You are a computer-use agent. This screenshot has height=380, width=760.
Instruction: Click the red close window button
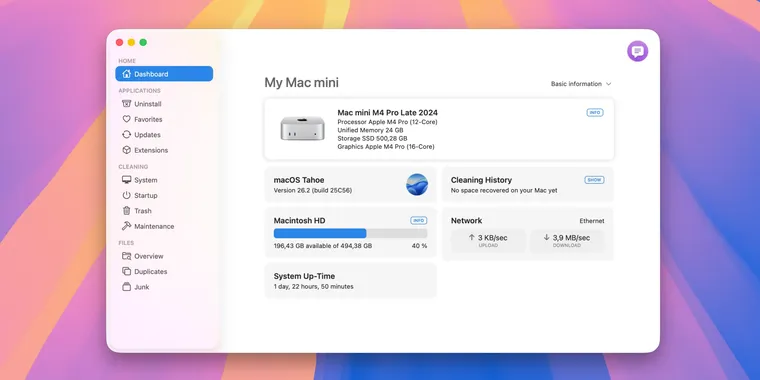pos(119,42)
